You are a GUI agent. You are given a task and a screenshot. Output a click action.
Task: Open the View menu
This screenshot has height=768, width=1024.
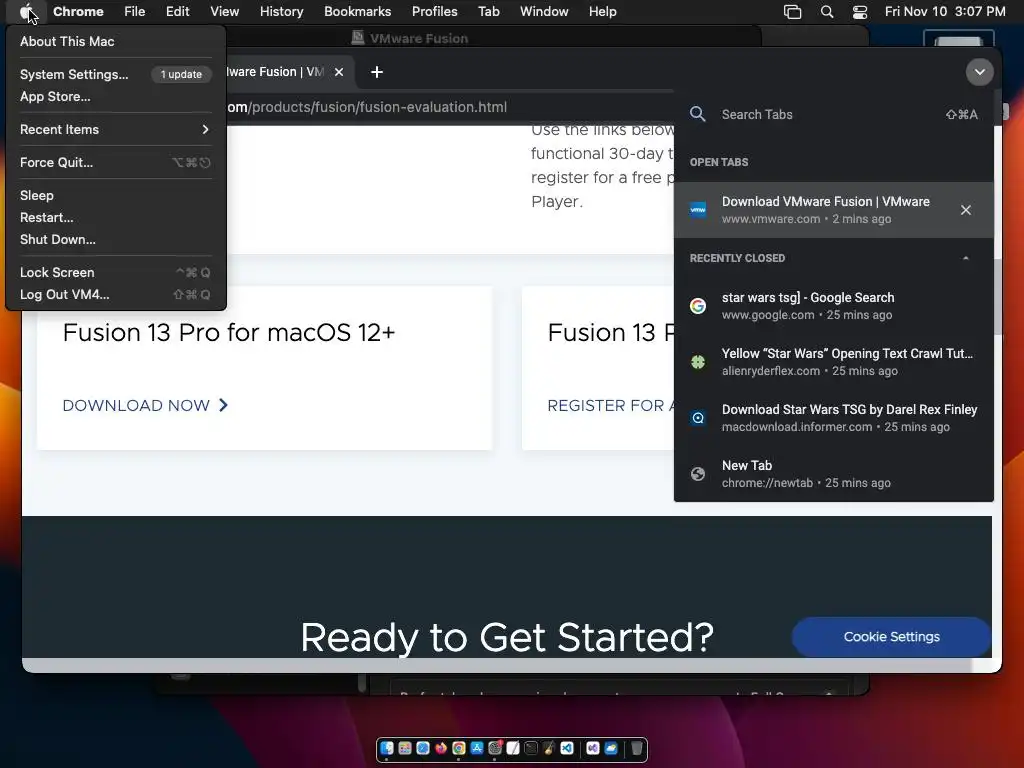point(225,11)
